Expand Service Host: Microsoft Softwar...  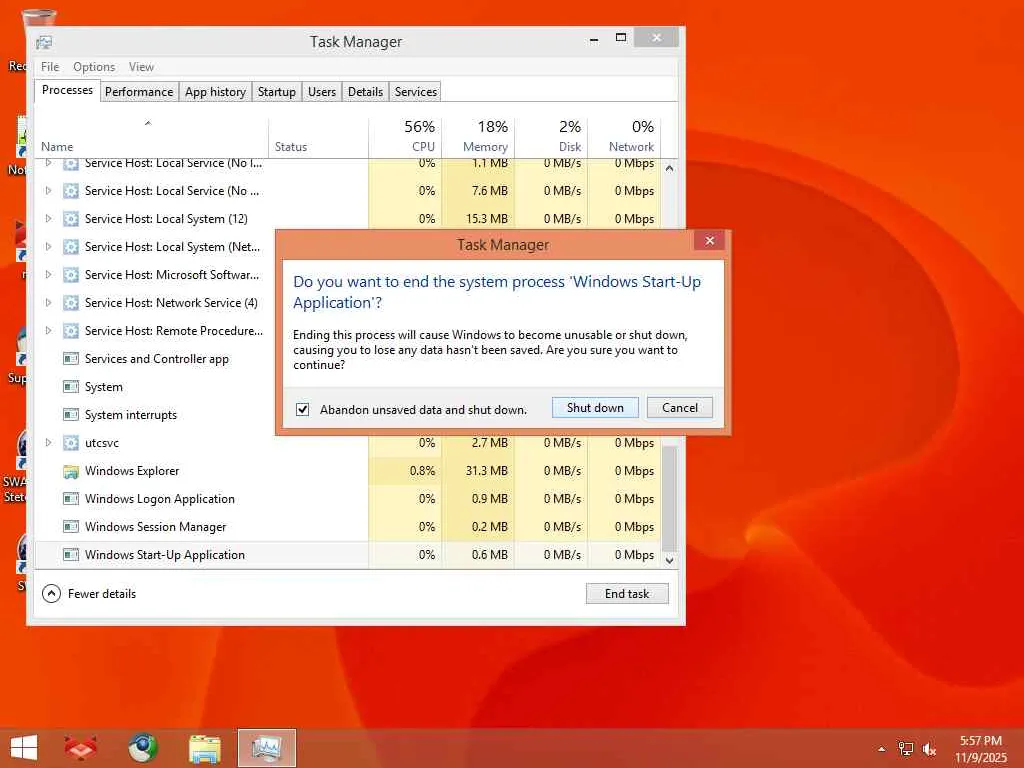point(48,275)
